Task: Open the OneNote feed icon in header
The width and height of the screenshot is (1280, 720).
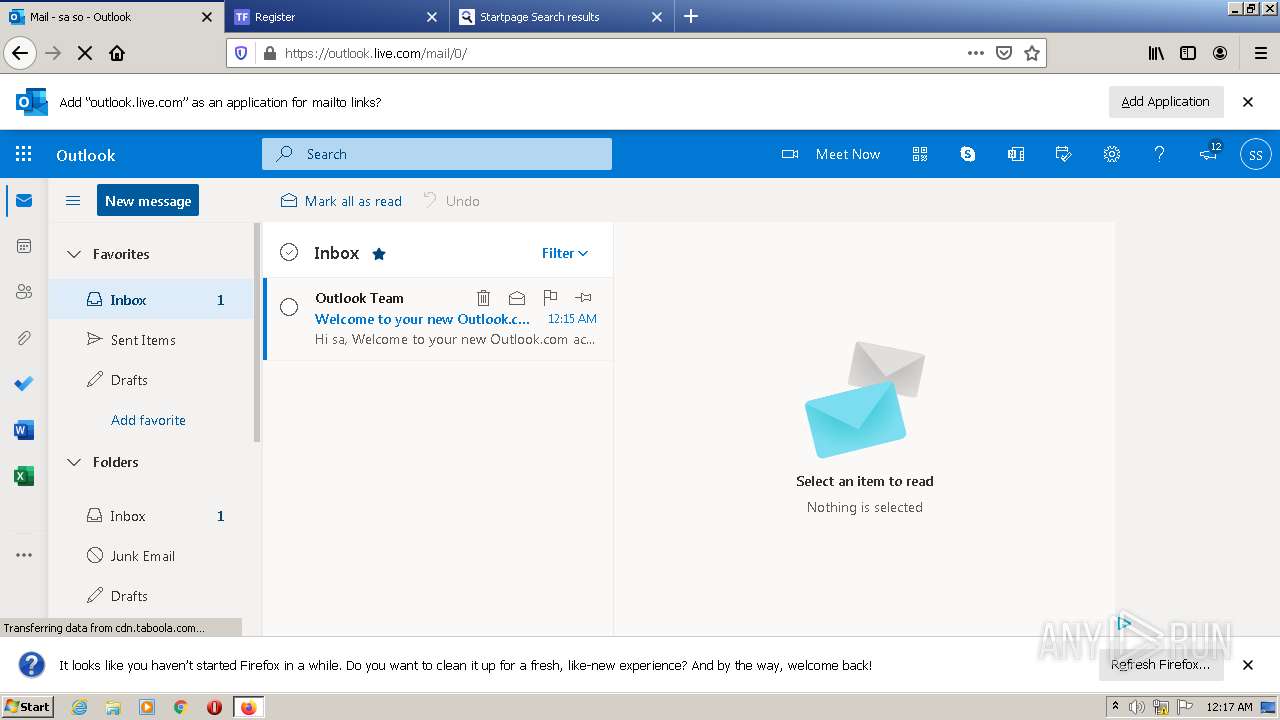Action: point(1016,154)
